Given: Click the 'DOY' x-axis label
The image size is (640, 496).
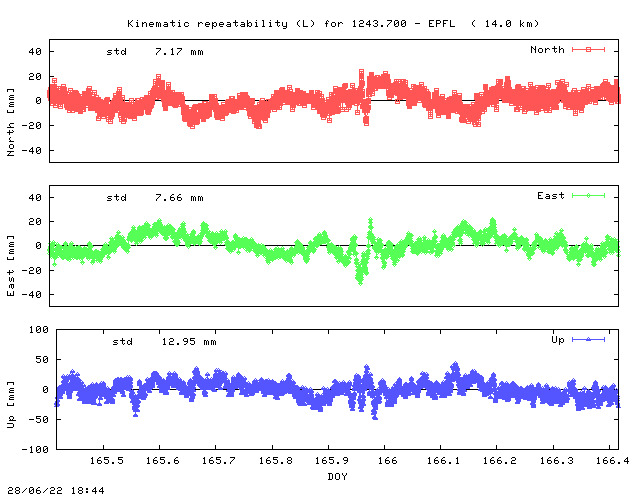Looking at the screenshot, I should (x=338, y=476).
